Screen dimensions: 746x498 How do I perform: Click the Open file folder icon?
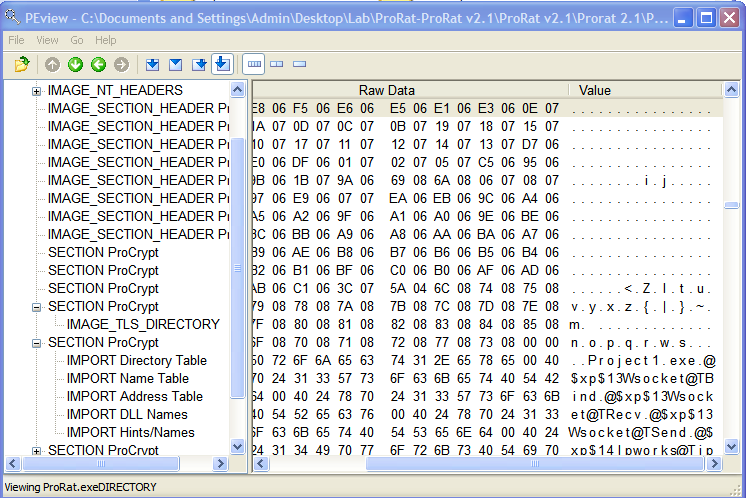click(x=22, y=65)
